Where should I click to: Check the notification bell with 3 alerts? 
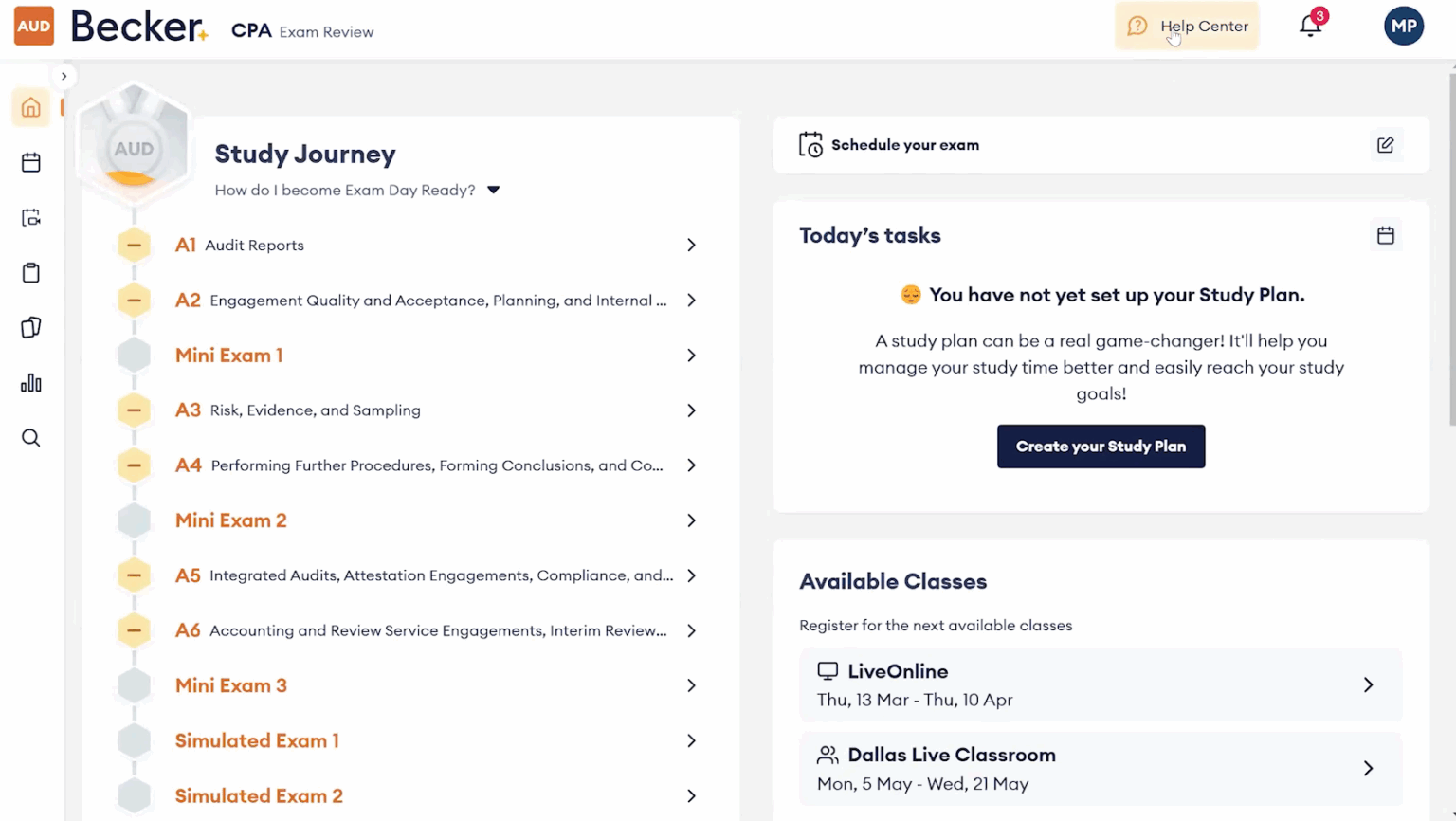pyautogui.click(x=1310, y=26)
